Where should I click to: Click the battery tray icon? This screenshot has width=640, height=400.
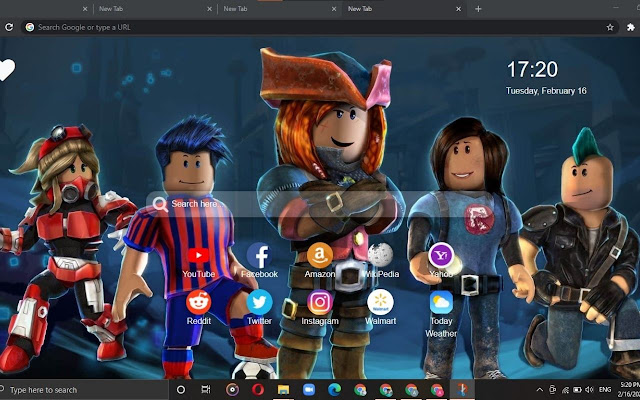(577, 390)
